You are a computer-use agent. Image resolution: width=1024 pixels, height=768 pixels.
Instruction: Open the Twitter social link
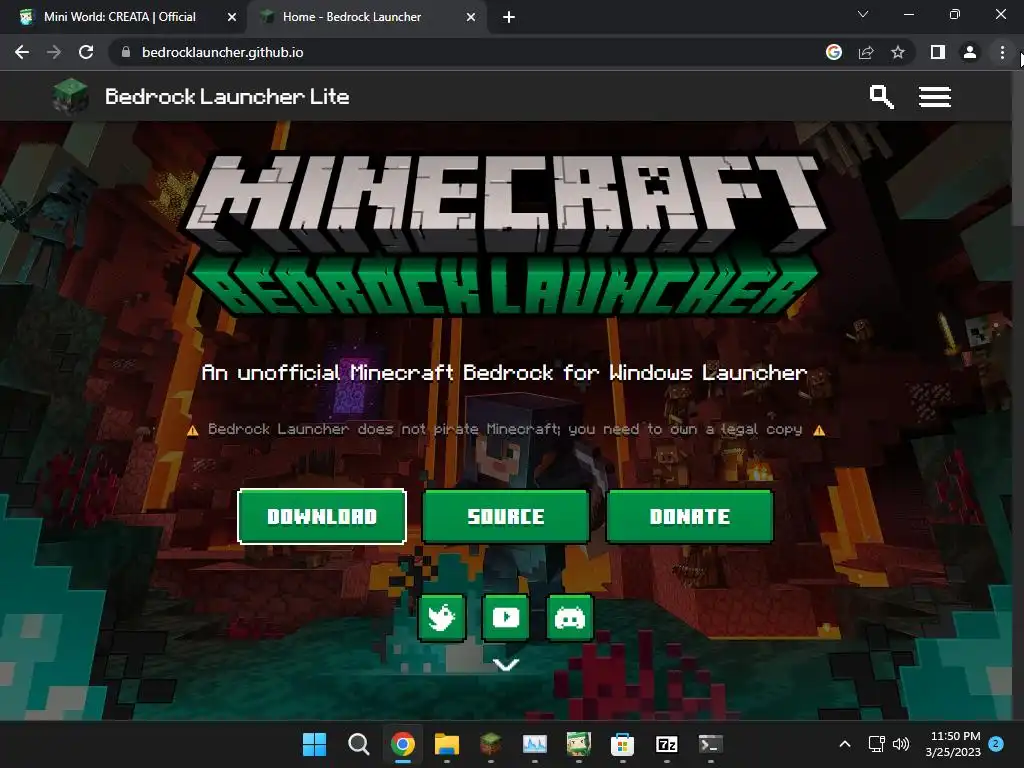point(442,617)
